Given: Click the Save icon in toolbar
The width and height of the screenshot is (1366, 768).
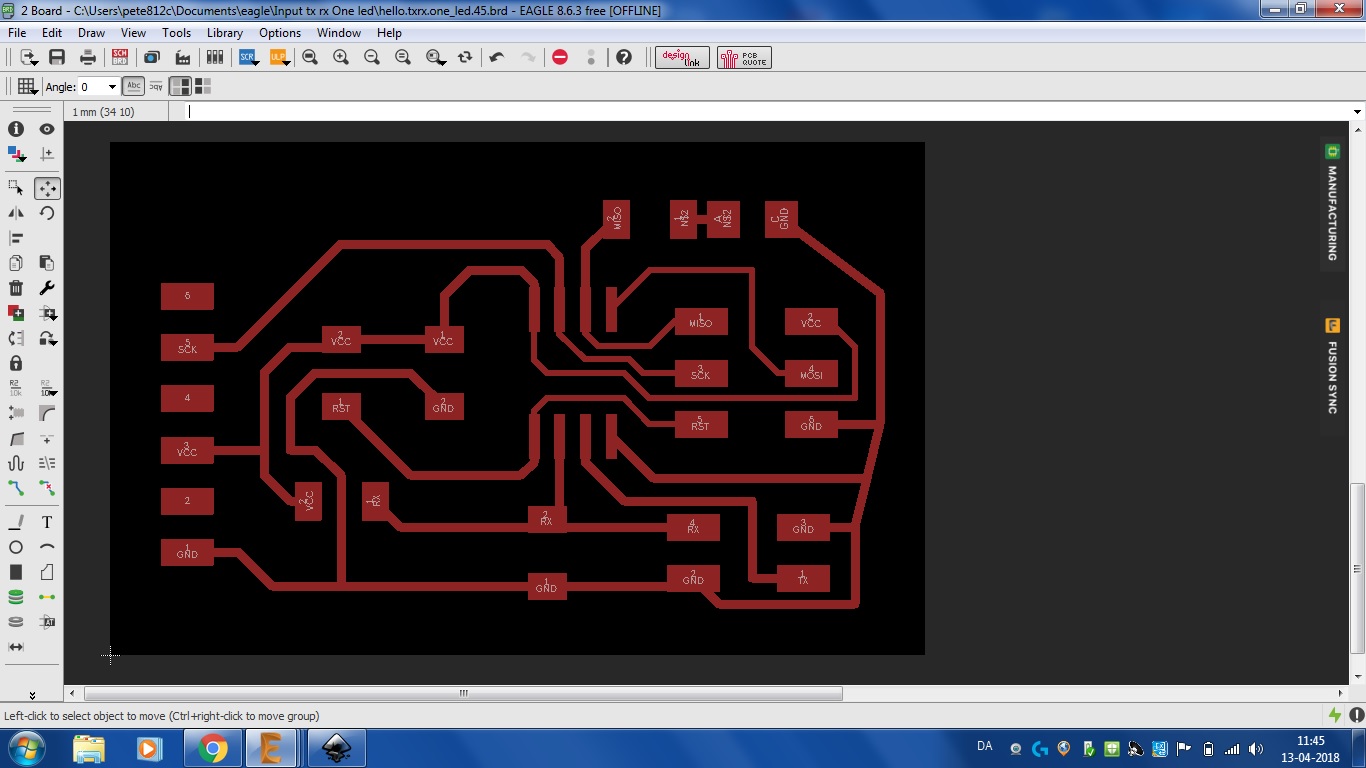Looking at the screenshot, I should (x=57, y=57).
